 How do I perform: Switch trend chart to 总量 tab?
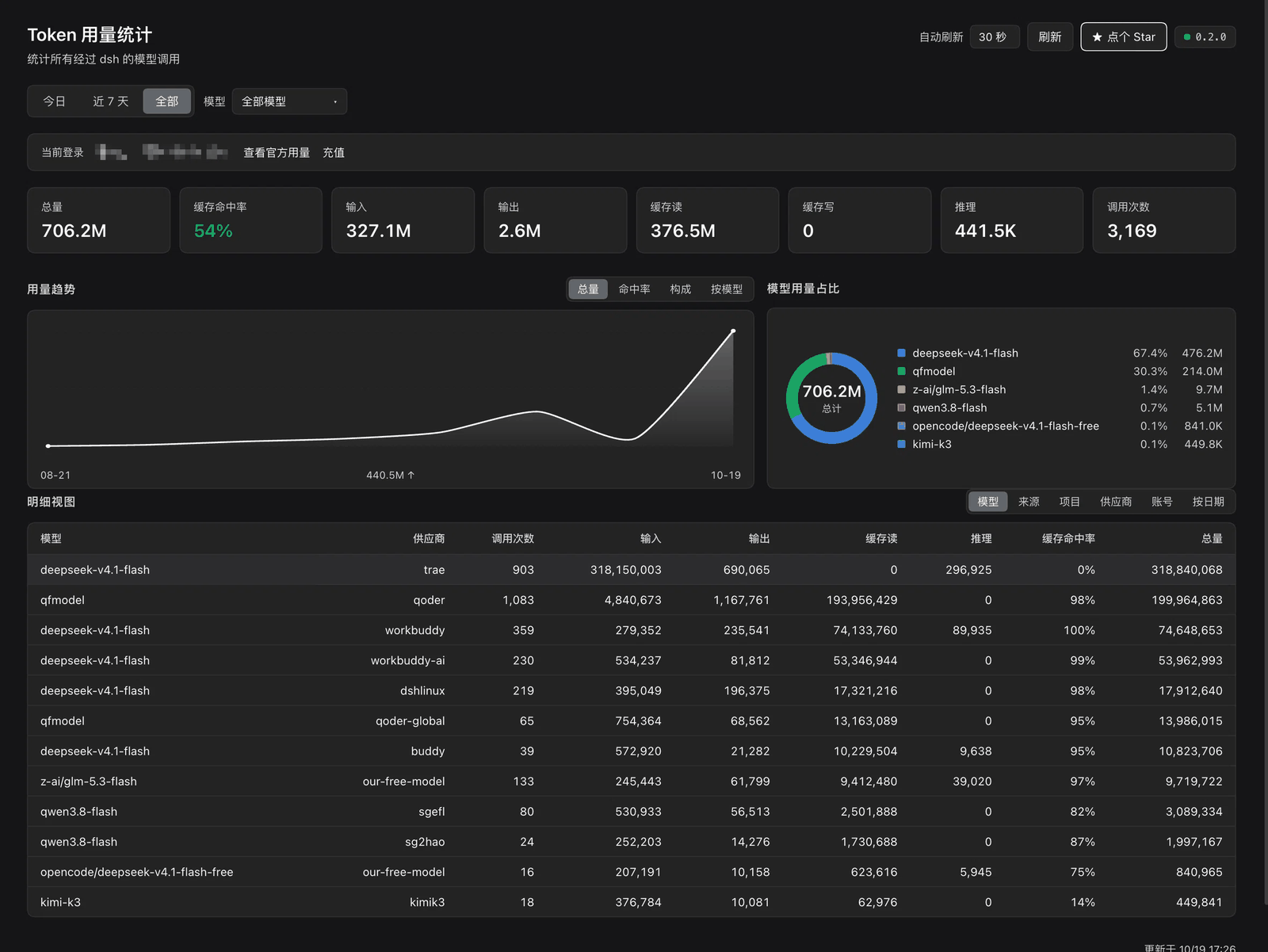[x=588, y=289]
